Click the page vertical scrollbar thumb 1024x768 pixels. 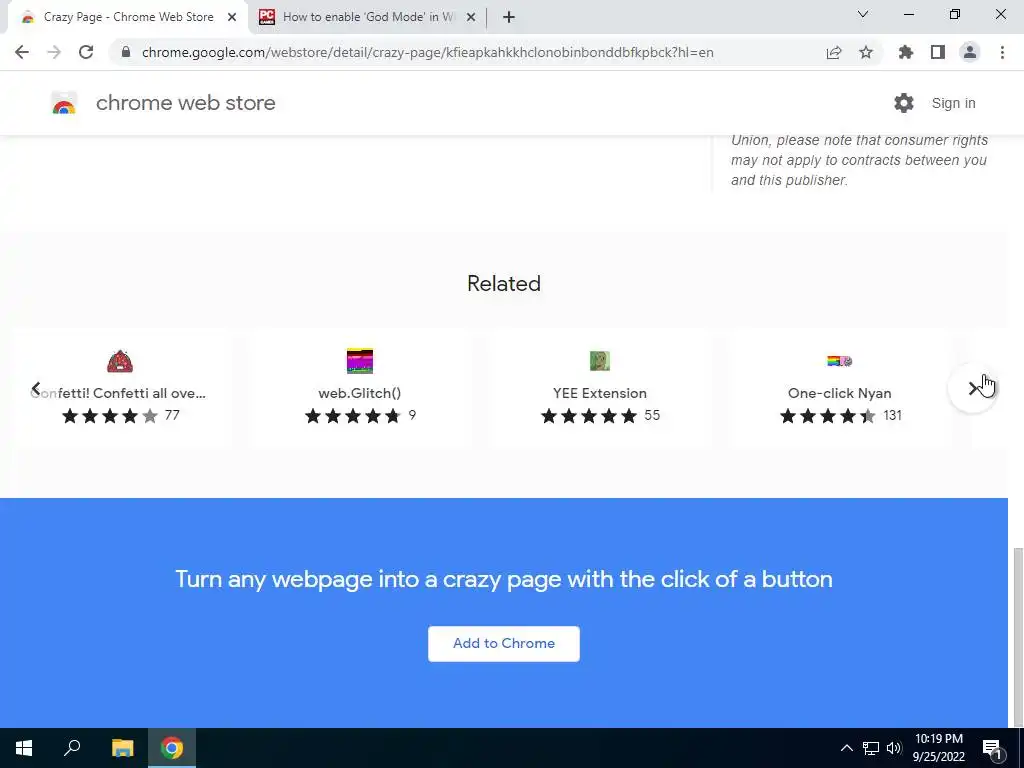pyautogui.click(x=1017, y=637)
